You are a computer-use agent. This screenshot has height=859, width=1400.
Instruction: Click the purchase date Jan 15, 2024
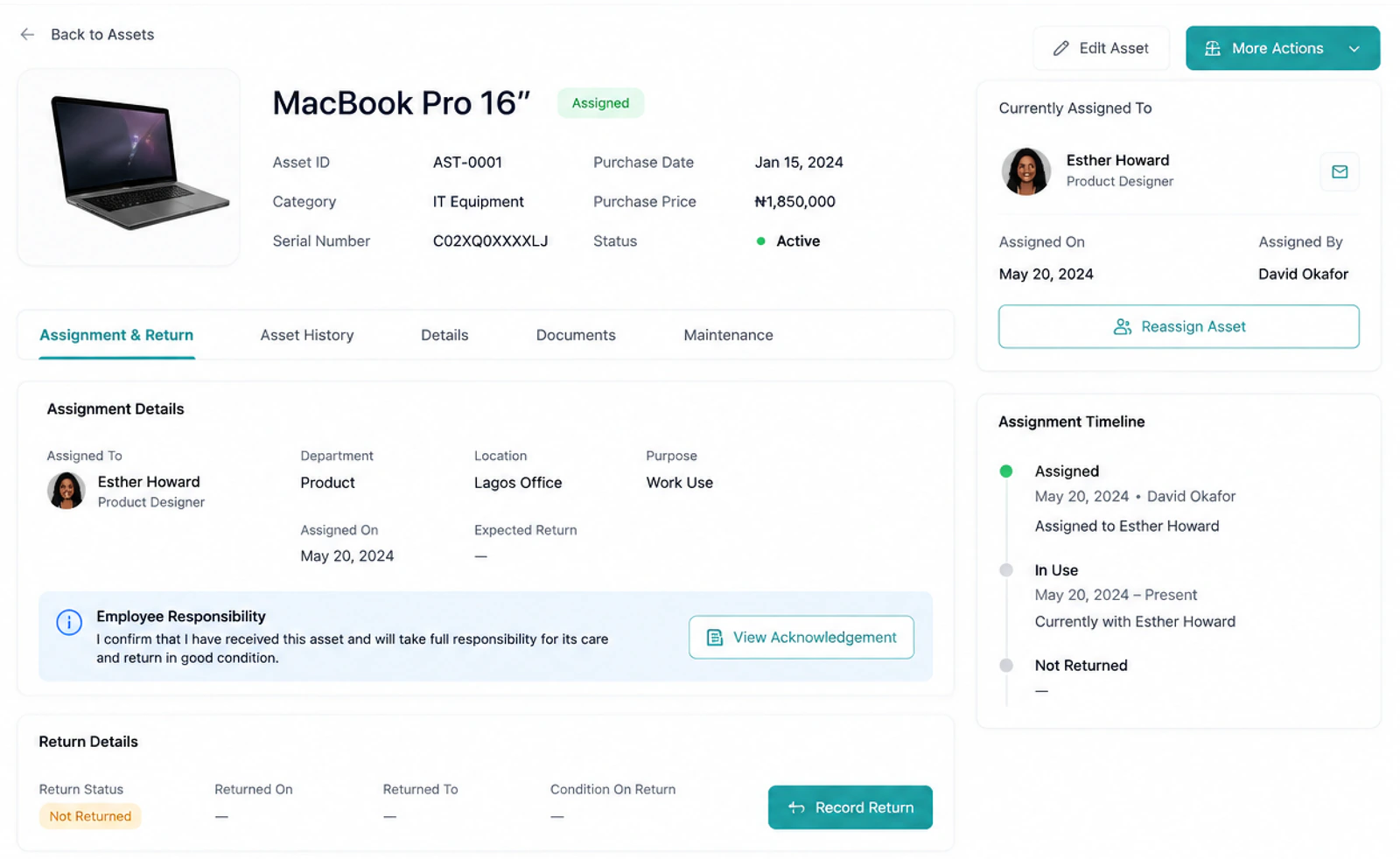[799, 162]
